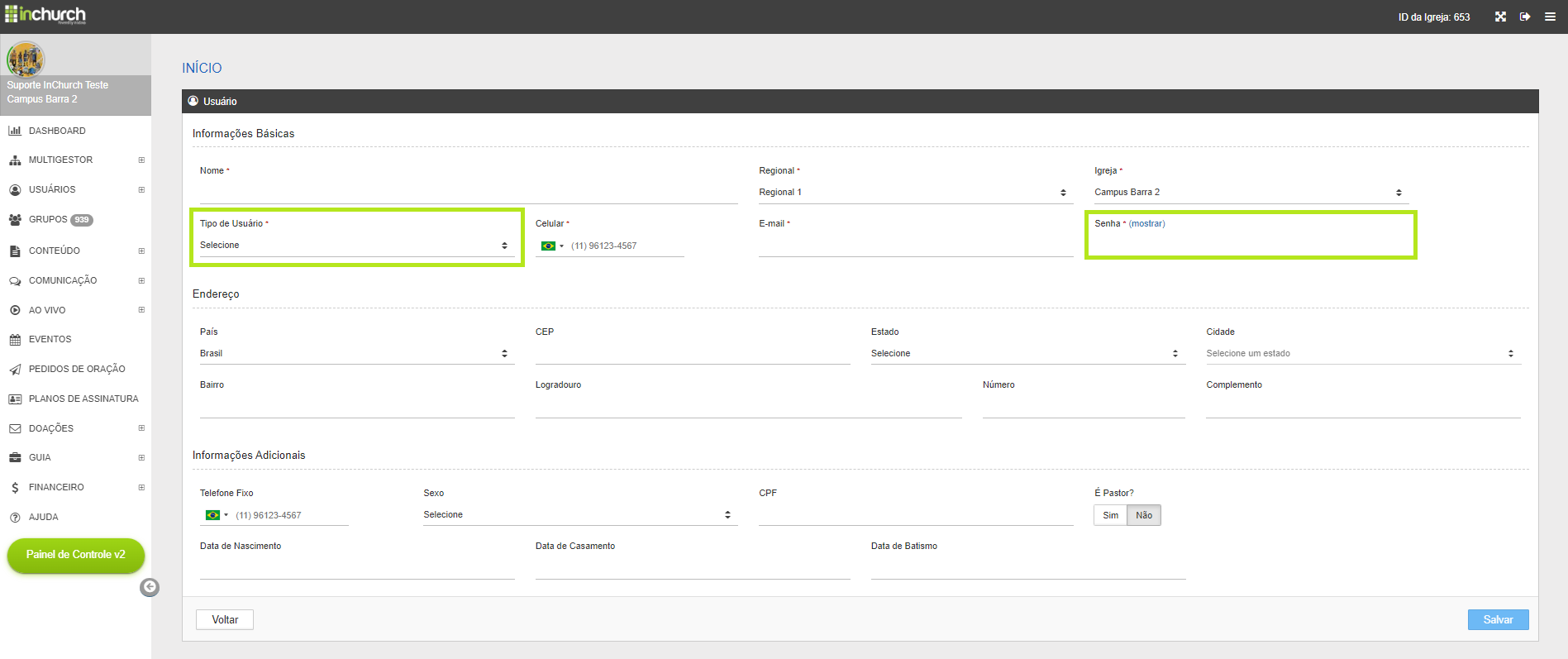Click the E-mail input field
Screen dimensions: 1568x659
click(916, 246)
